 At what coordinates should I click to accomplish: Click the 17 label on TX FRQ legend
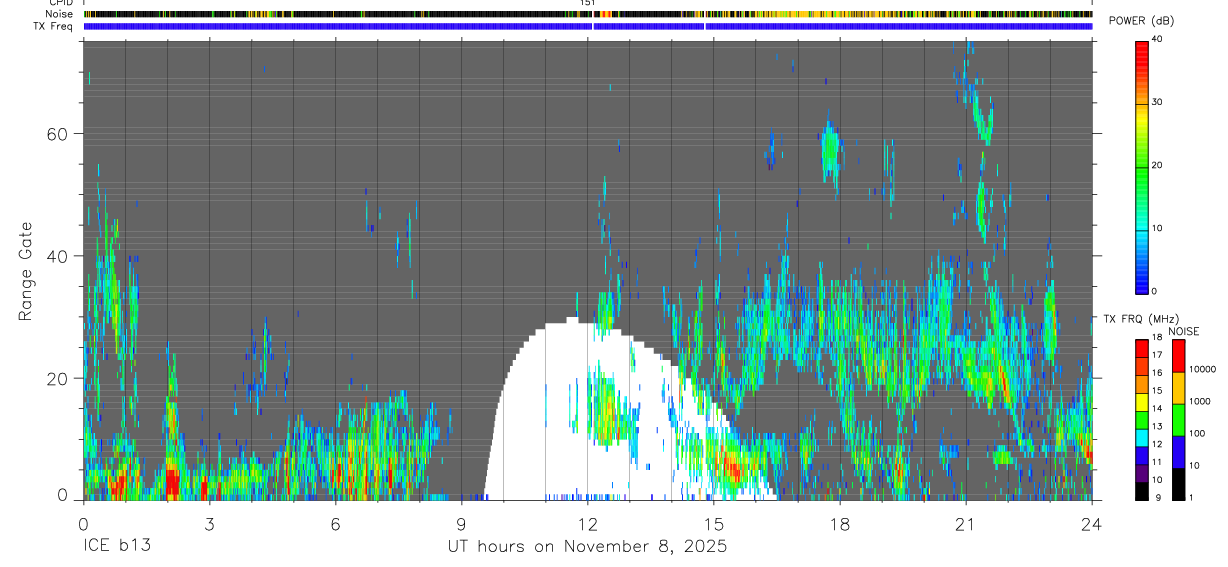coord(1157,355)
